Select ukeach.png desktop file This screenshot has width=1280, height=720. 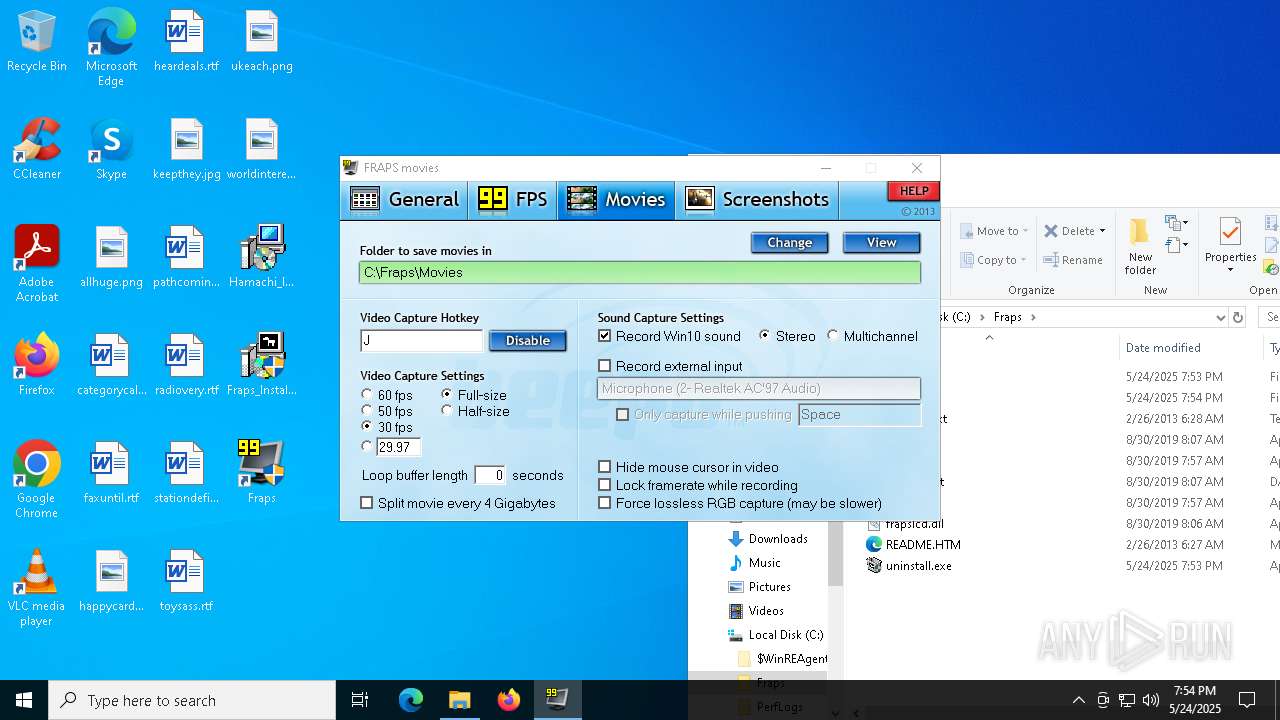[x=262, y=42]
